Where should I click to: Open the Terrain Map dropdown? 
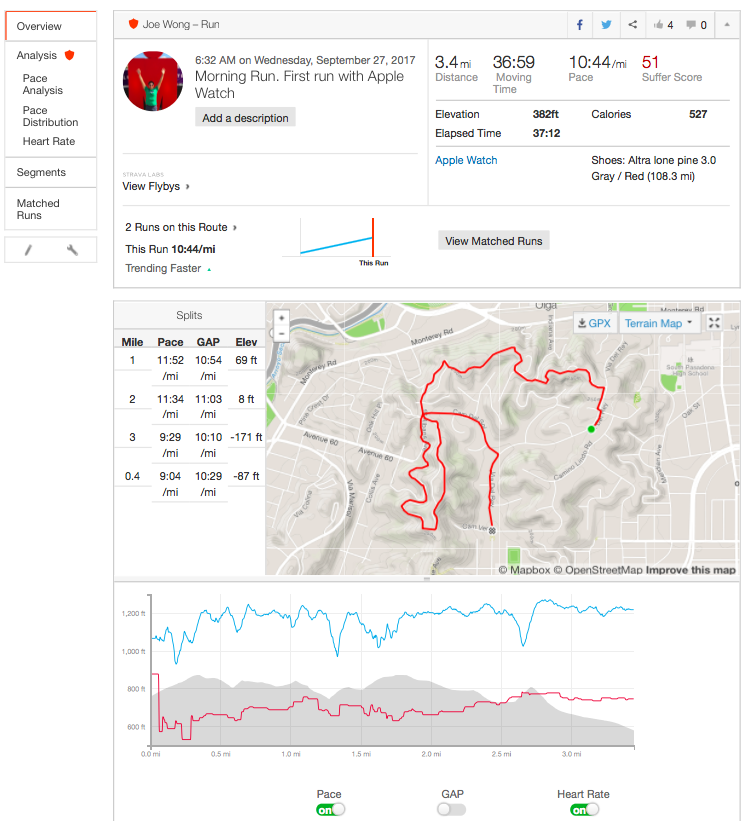point(658,323)
